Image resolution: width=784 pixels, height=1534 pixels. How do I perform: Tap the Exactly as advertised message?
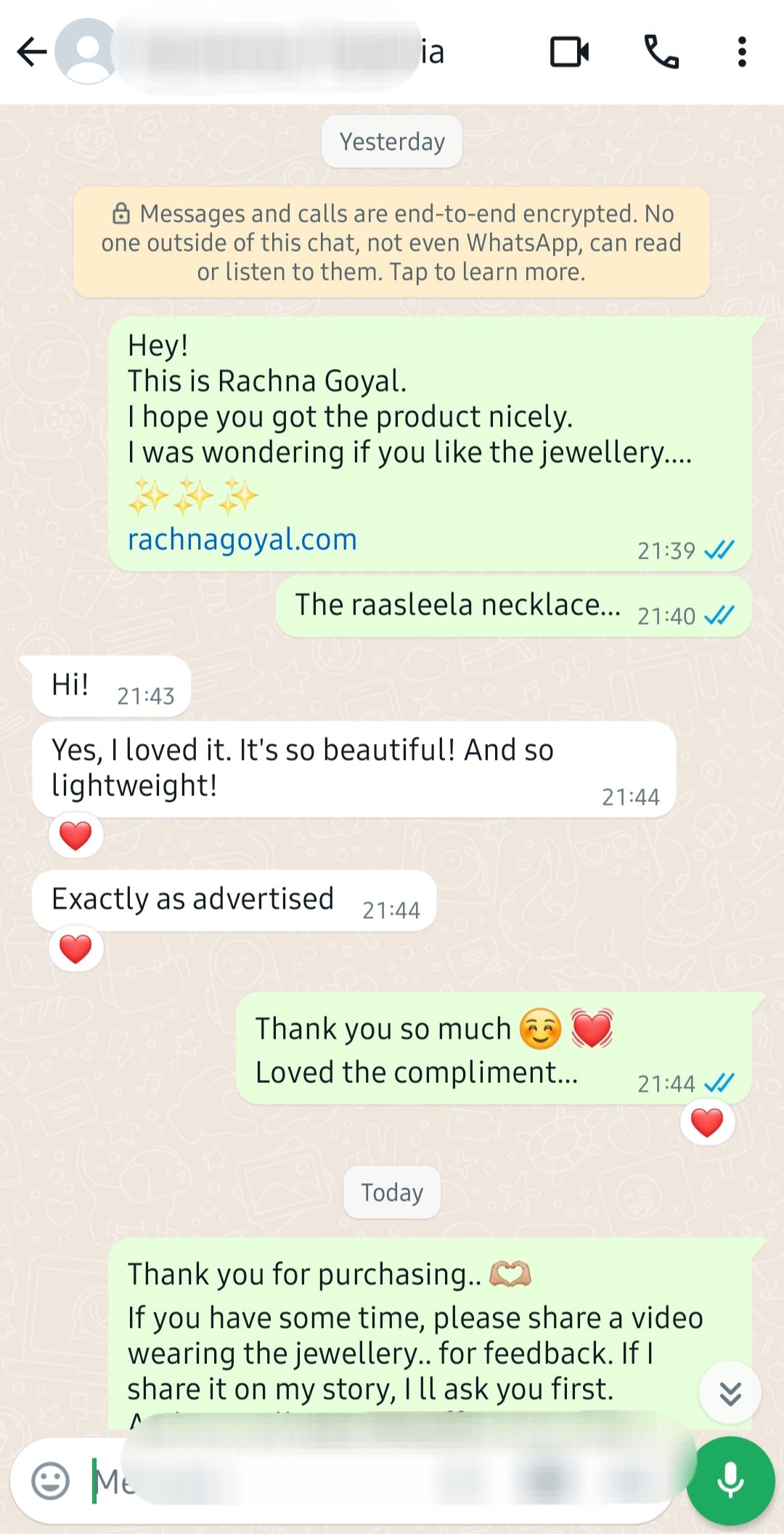234,900
